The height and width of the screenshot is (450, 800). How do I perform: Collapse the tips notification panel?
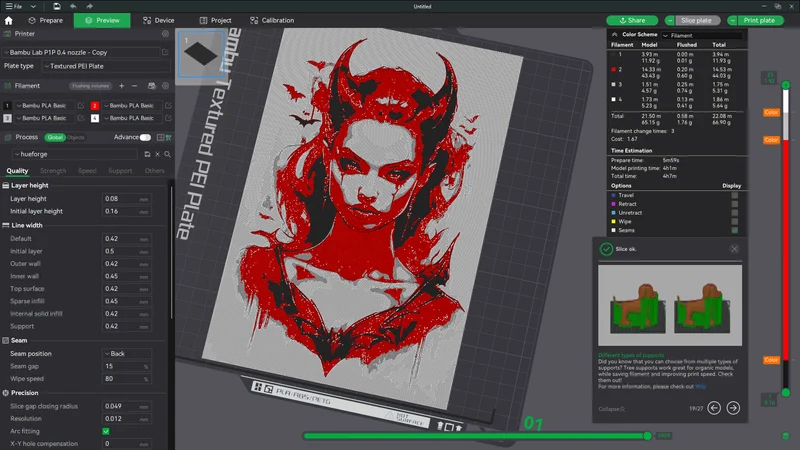click(611, 409)
